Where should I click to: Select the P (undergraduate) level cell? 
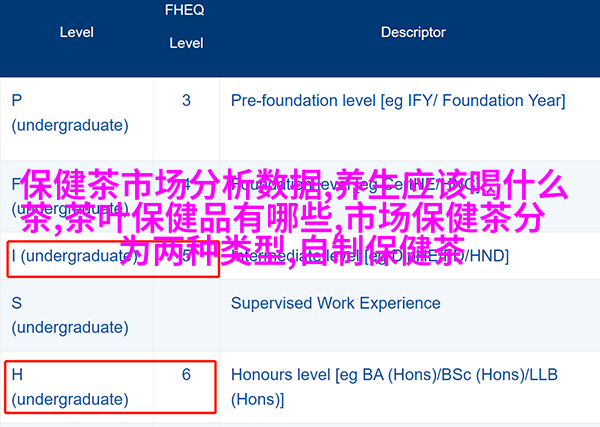point(70,113)
